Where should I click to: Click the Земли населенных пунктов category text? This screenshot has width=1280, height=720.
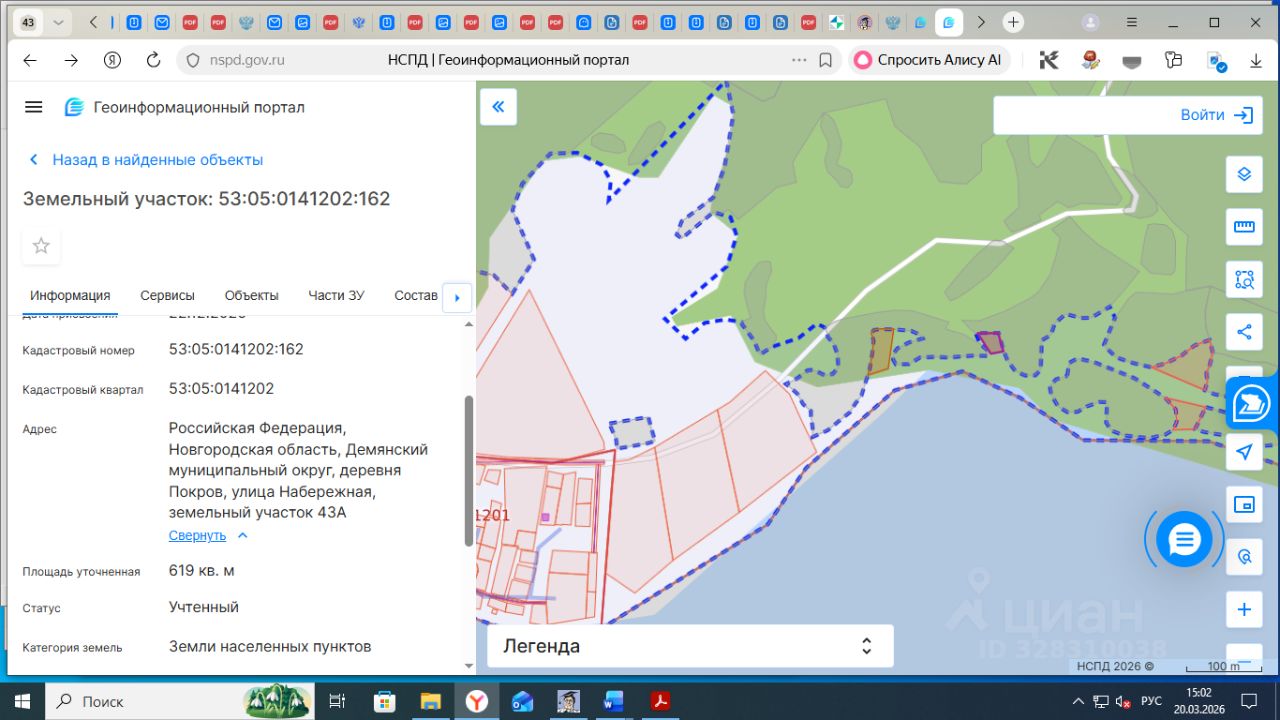click(270, 647)
